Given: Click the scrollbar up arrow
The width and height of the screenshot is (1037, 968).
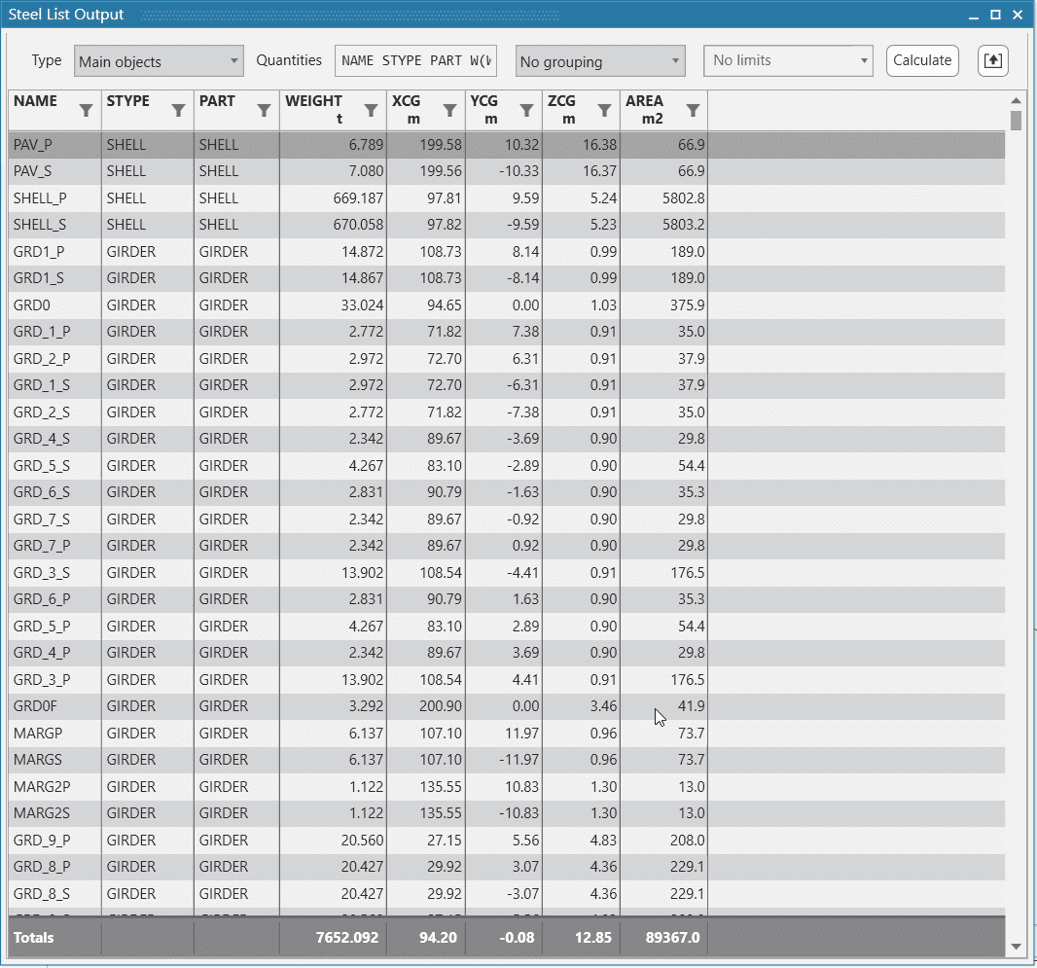Looking at the screenshot, I should 1016,100.
